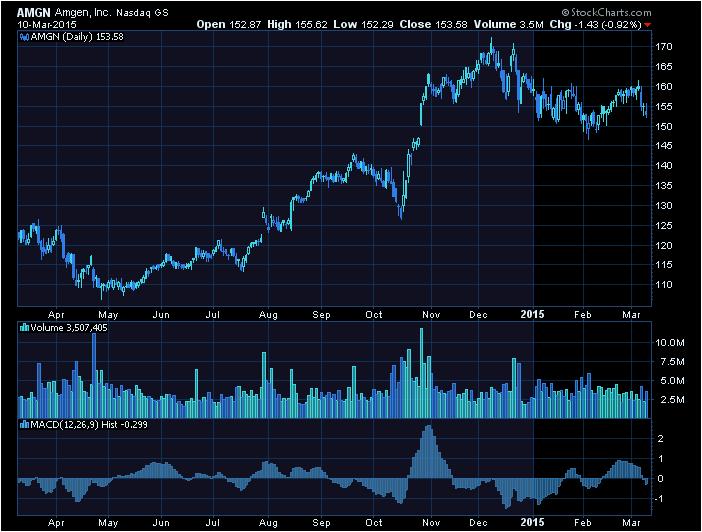702x532 pixels.
Task: Click the 165 price axis label
Action: pyautogui.click(x=664, y=67)
